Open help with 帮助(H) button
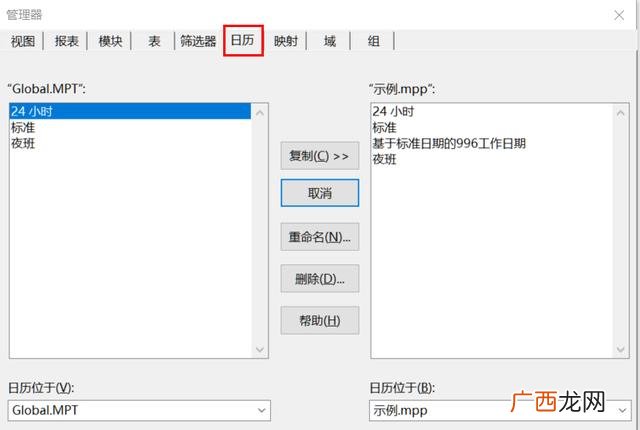This screenshot has height=430, width=640. point(320,321)
